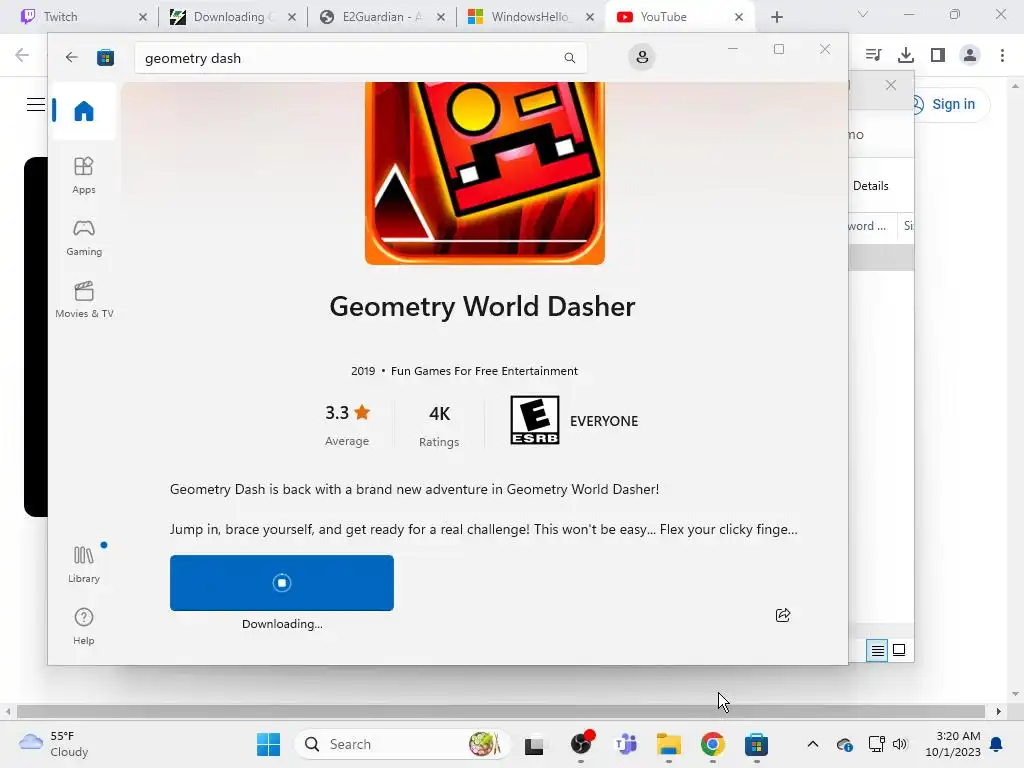Open the publisher Fun Games For Free Entertainment

pyautogui.click(x=484, y=371)
